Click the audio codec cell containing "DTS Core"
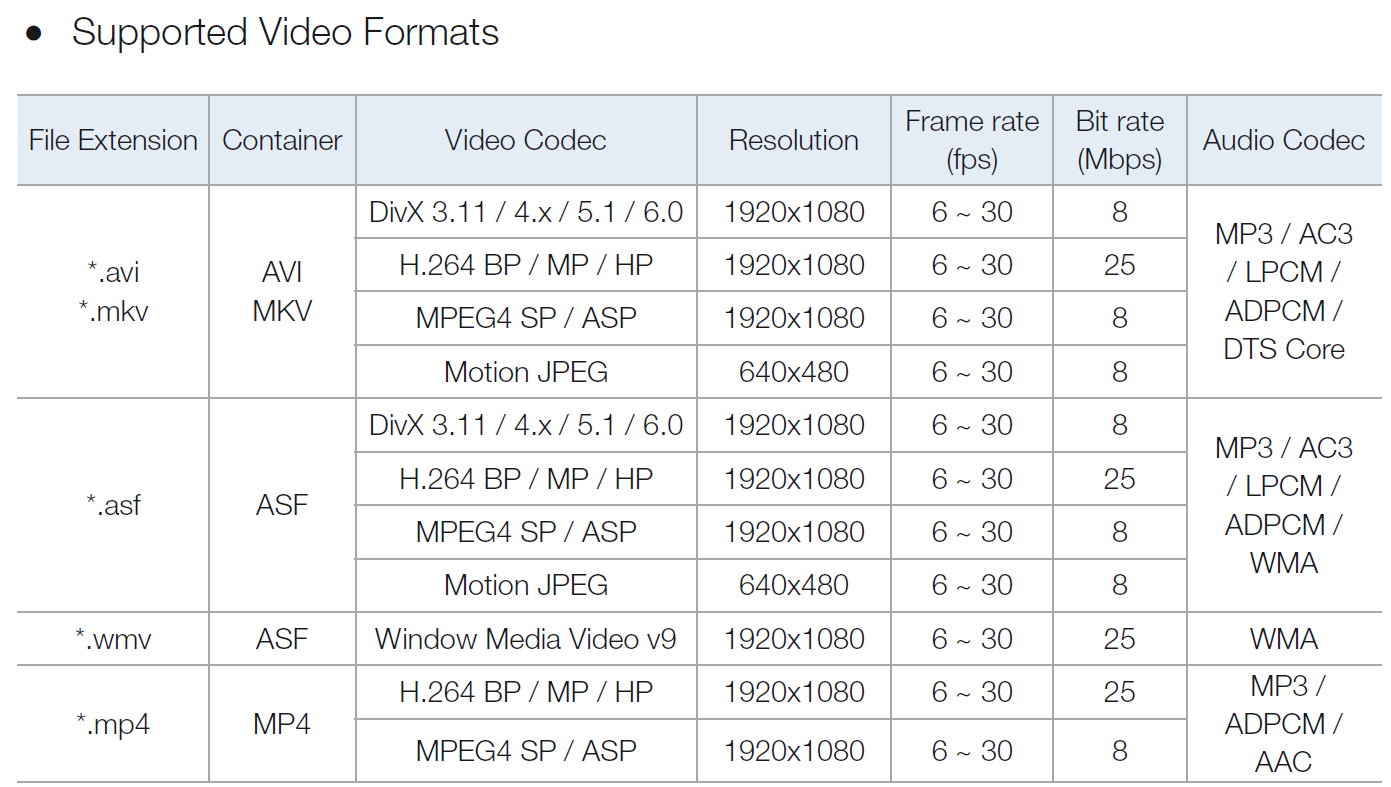Screen dimensions: 1391x787 tap(1284, 291)
